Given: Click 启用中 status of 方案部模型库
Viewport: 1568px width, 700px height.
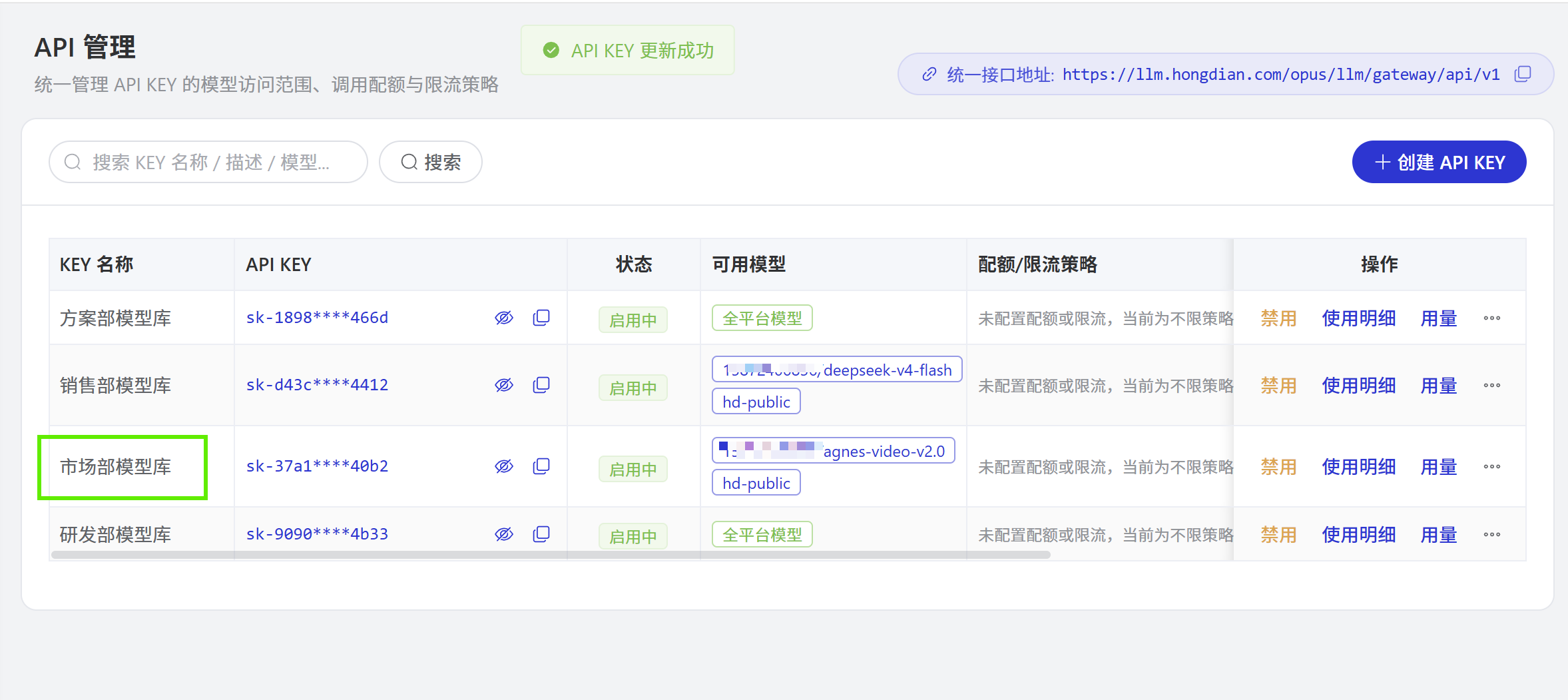Looking at the screenshot, I should tap(633, 320).
